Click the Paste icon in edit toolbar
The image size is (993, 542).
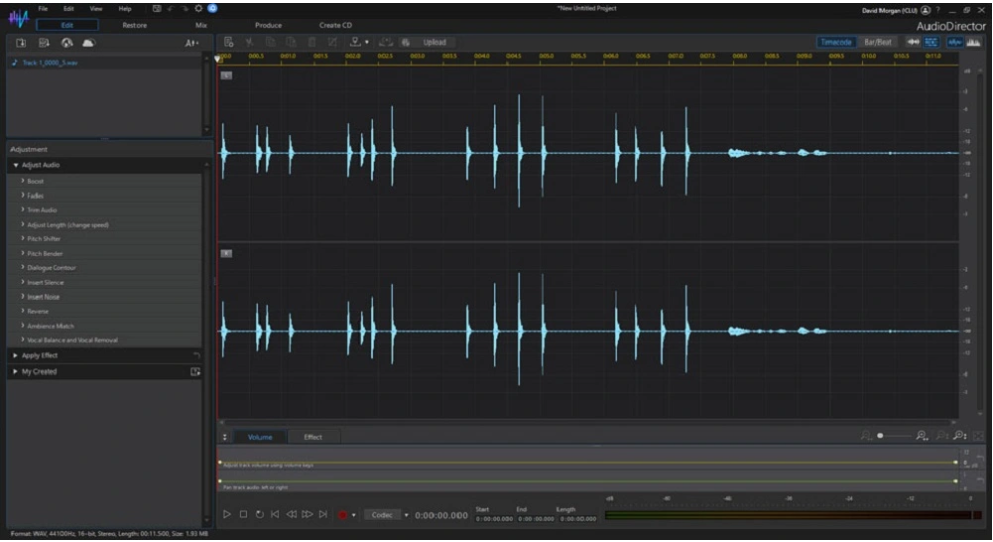[x=291, y=42]
